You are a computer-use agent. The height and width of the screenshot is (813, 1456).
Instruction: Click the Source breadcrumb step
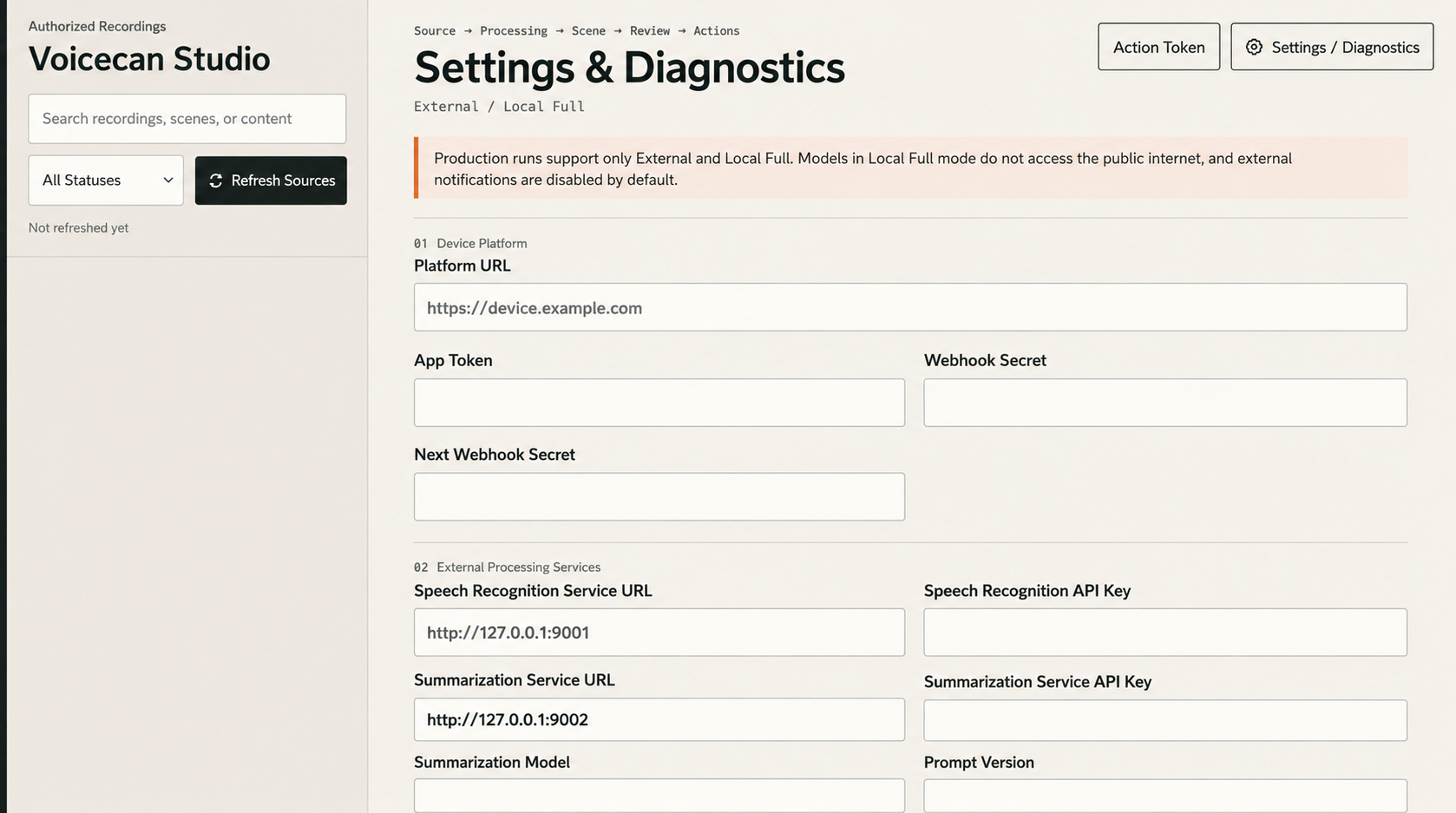pyautogui.click(x=435, y=30)
